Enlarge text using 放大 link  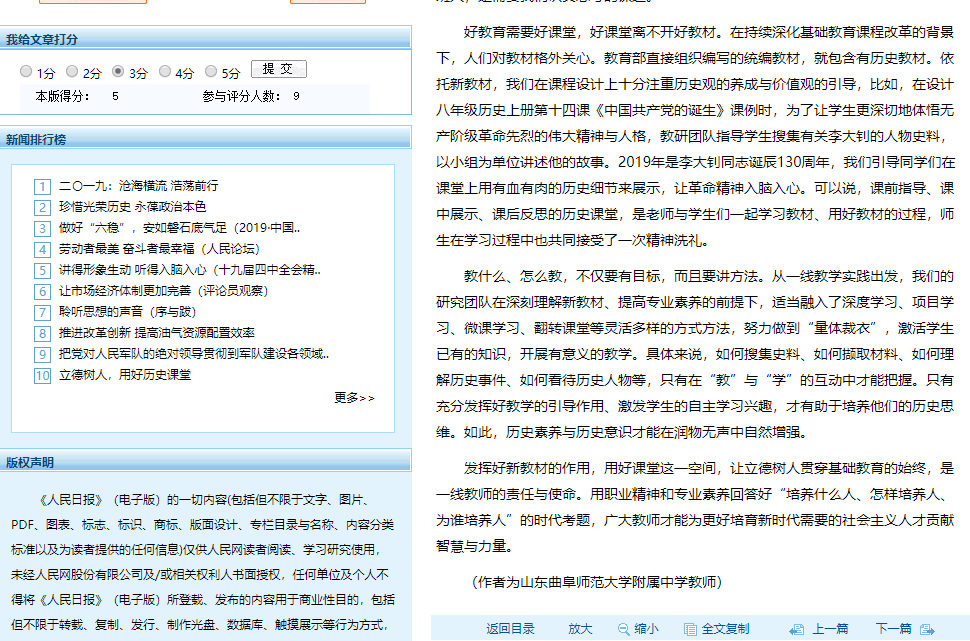pos(580,629)
